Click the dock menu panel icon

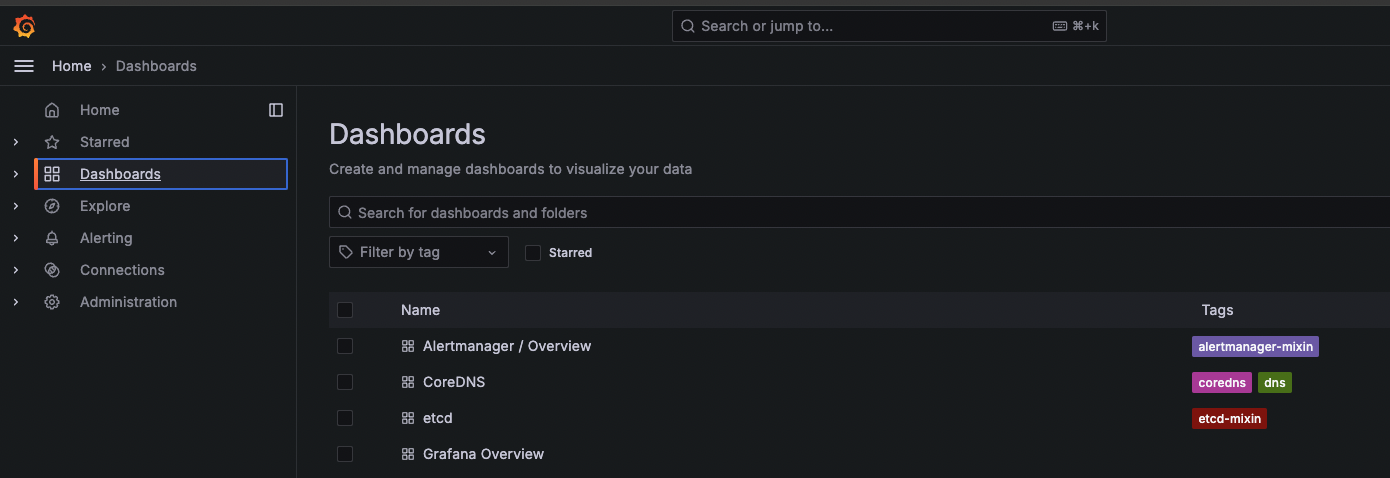tap(276, 110)
